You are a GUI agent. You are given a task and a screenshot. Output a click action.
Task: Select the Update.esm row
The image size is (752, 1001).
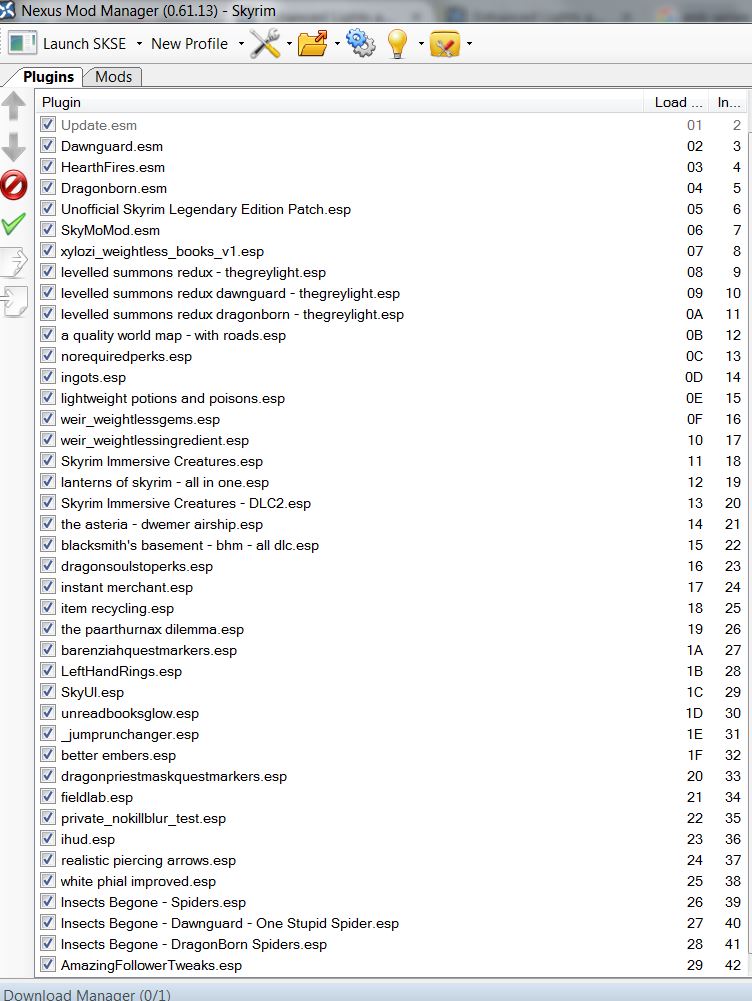[x=391, y=125]
